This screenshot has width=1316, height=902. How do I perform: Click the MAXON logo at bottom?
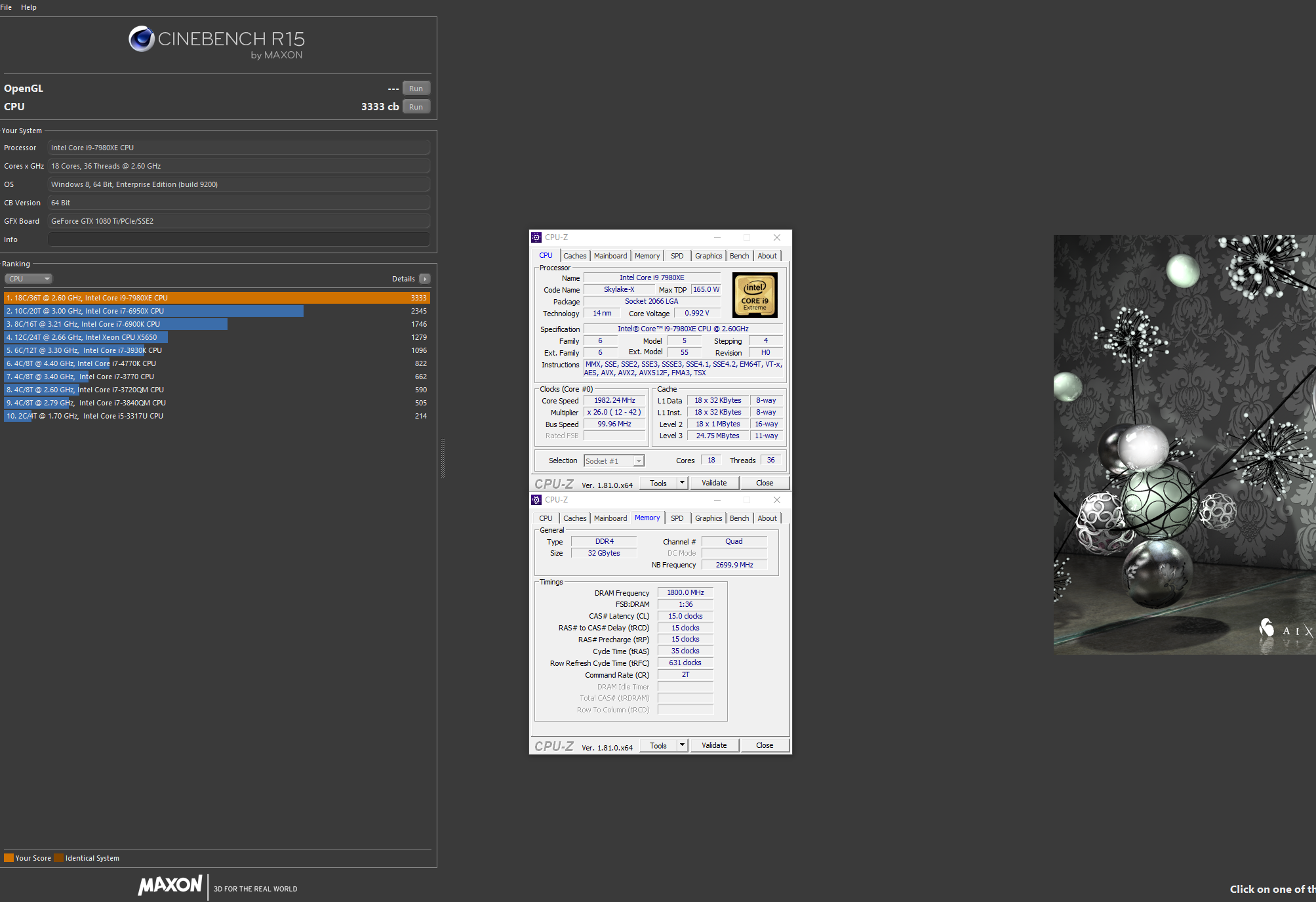click(170, 886)
